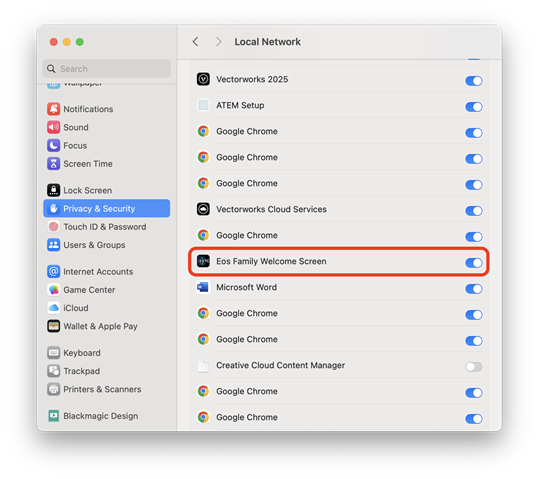
Task: Click the Screen Time hourglass icon
Action: (x=54, y=164)
